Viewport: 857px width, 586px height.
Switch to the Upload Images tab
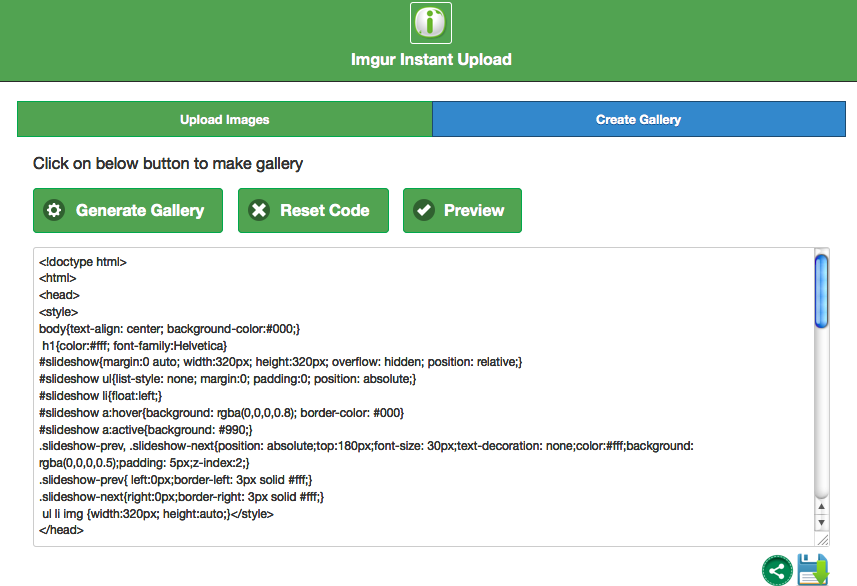(x=225, y=119)
